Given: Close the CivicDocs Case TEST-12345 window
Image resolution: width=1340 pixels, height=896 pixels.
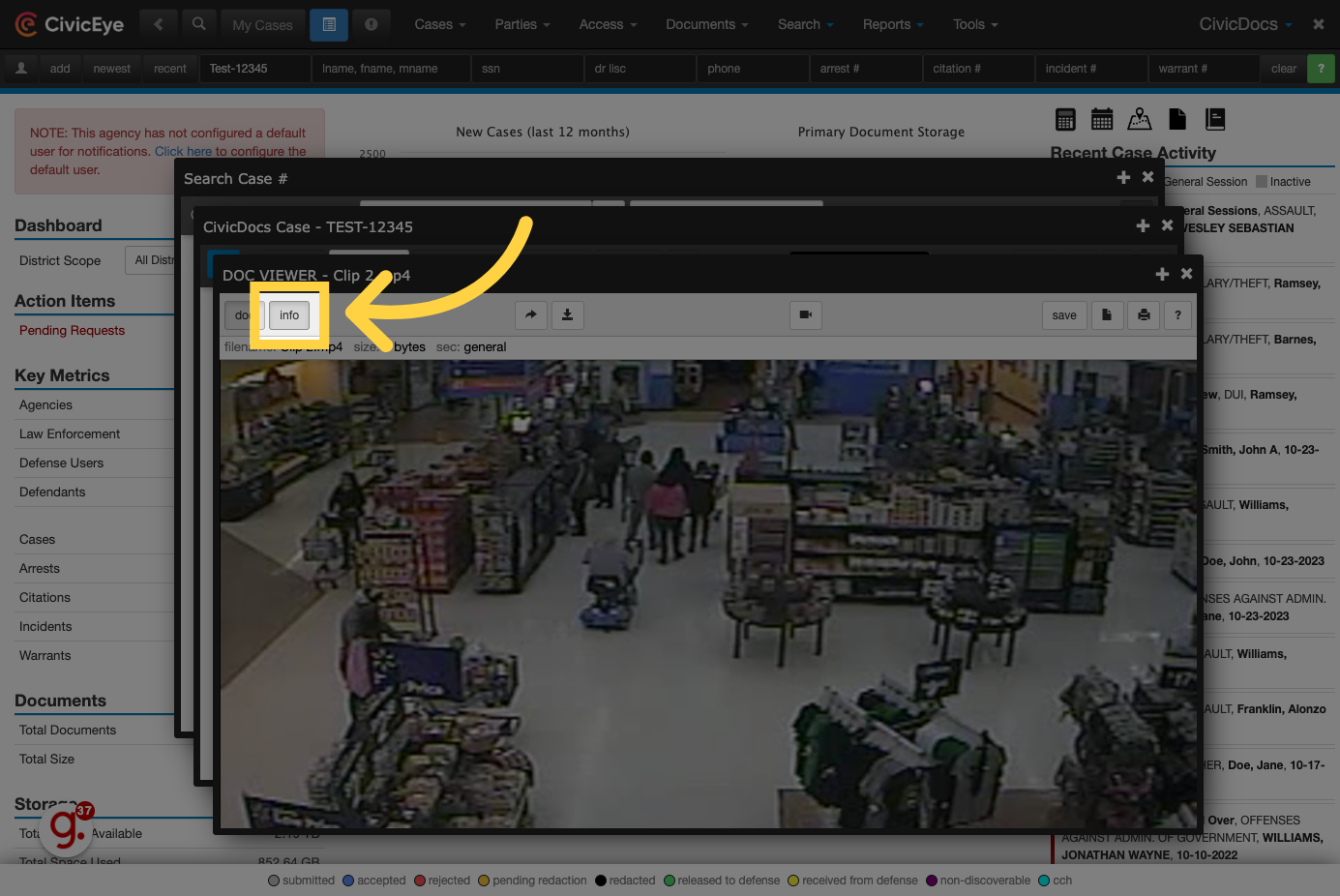Looking at the screenshot, I should (x=1167, y=224).
